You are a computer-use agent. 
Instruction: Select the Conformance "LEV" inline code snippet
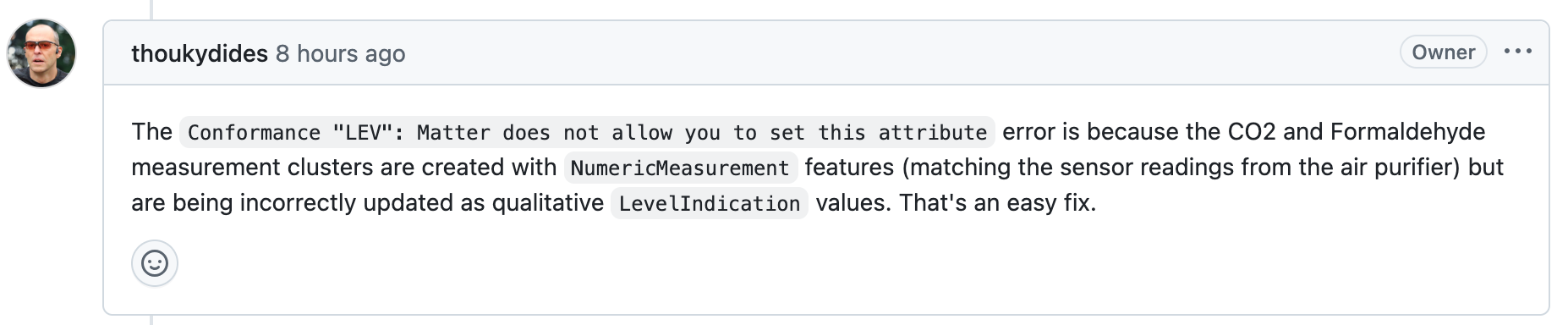(587, 132)
